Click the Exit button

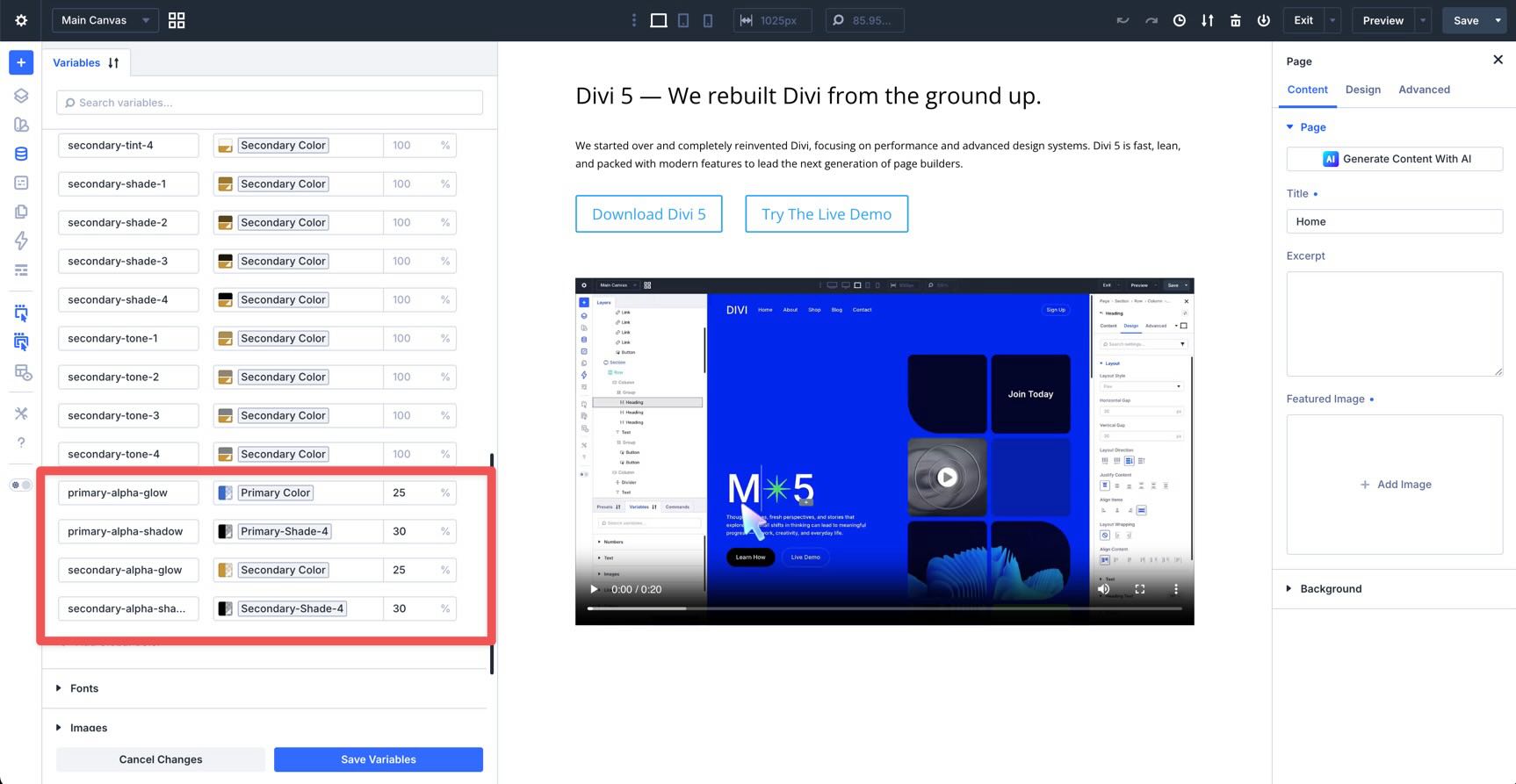click(1303, 20)
